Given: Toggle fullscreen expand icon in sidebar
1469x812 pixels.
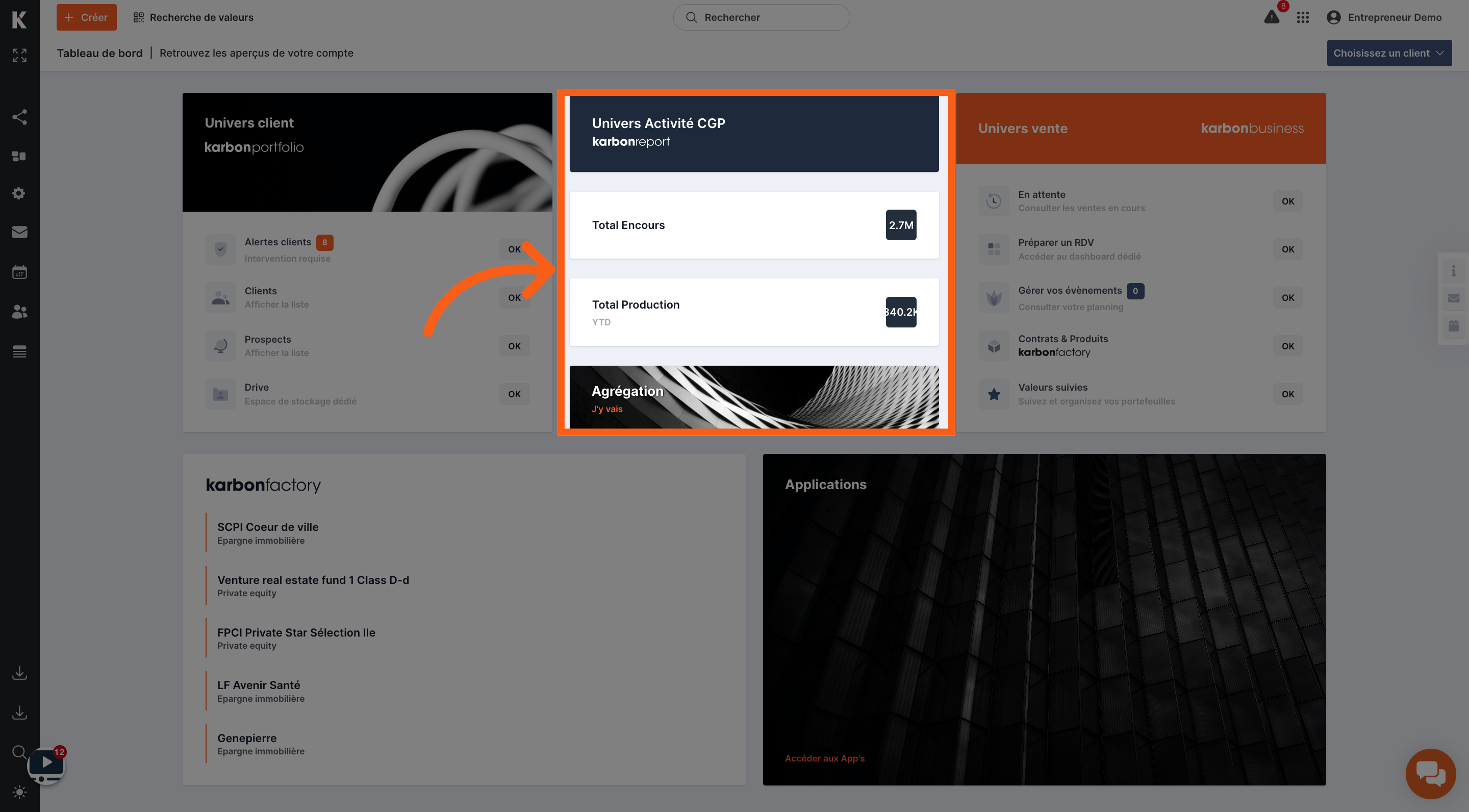Looking at the screenshot, I should coord(19,55).
